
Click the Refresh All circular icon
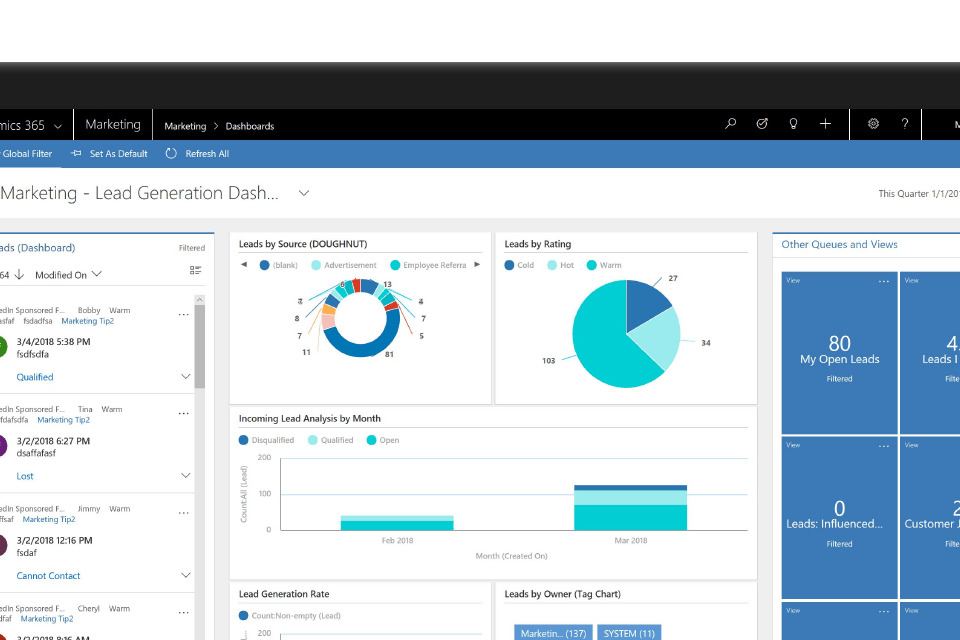tap(171, 154)
